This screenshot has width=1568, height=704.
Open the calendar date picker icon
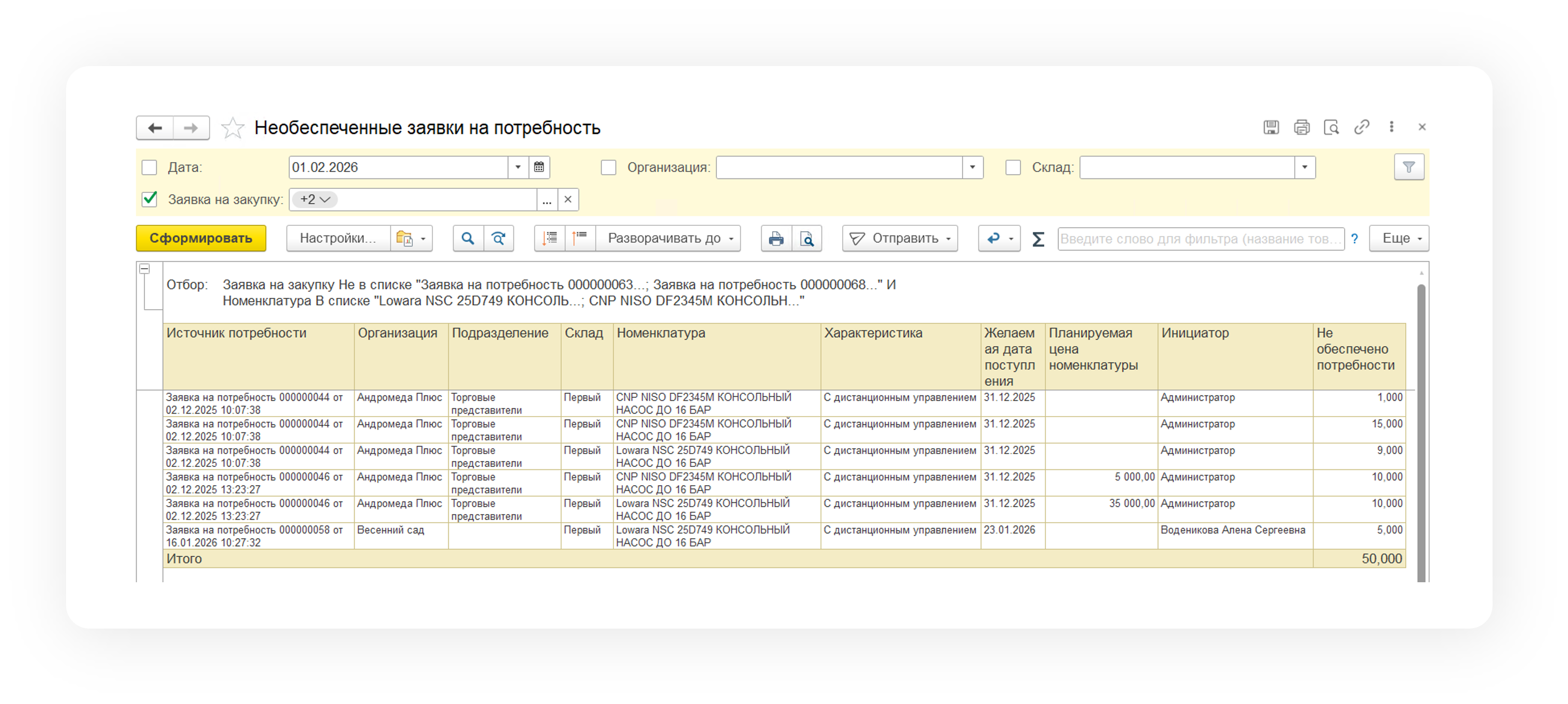click(x=539, y=167)
